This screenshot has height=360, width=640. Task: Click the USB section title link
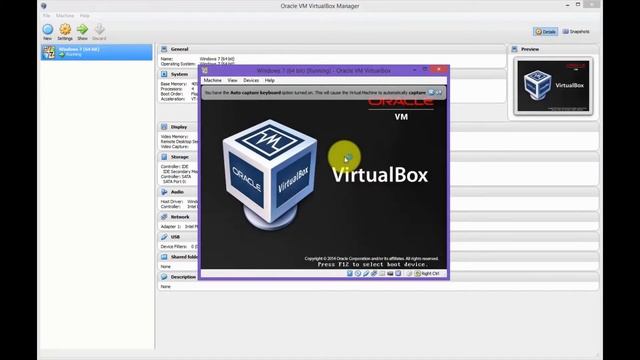click(x=175, y=237)
